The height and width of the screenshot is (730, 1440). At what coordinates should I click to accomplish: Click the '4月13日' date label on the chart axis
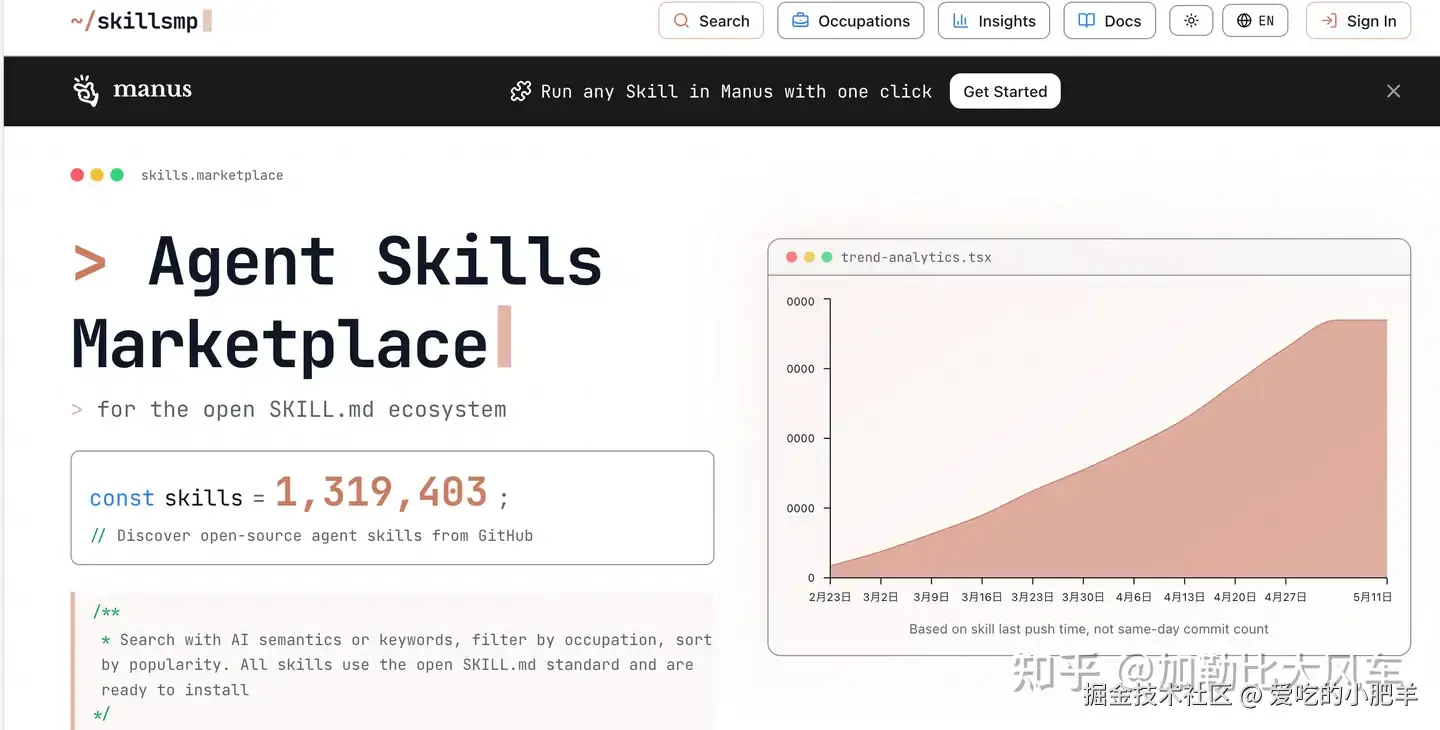1184,597
